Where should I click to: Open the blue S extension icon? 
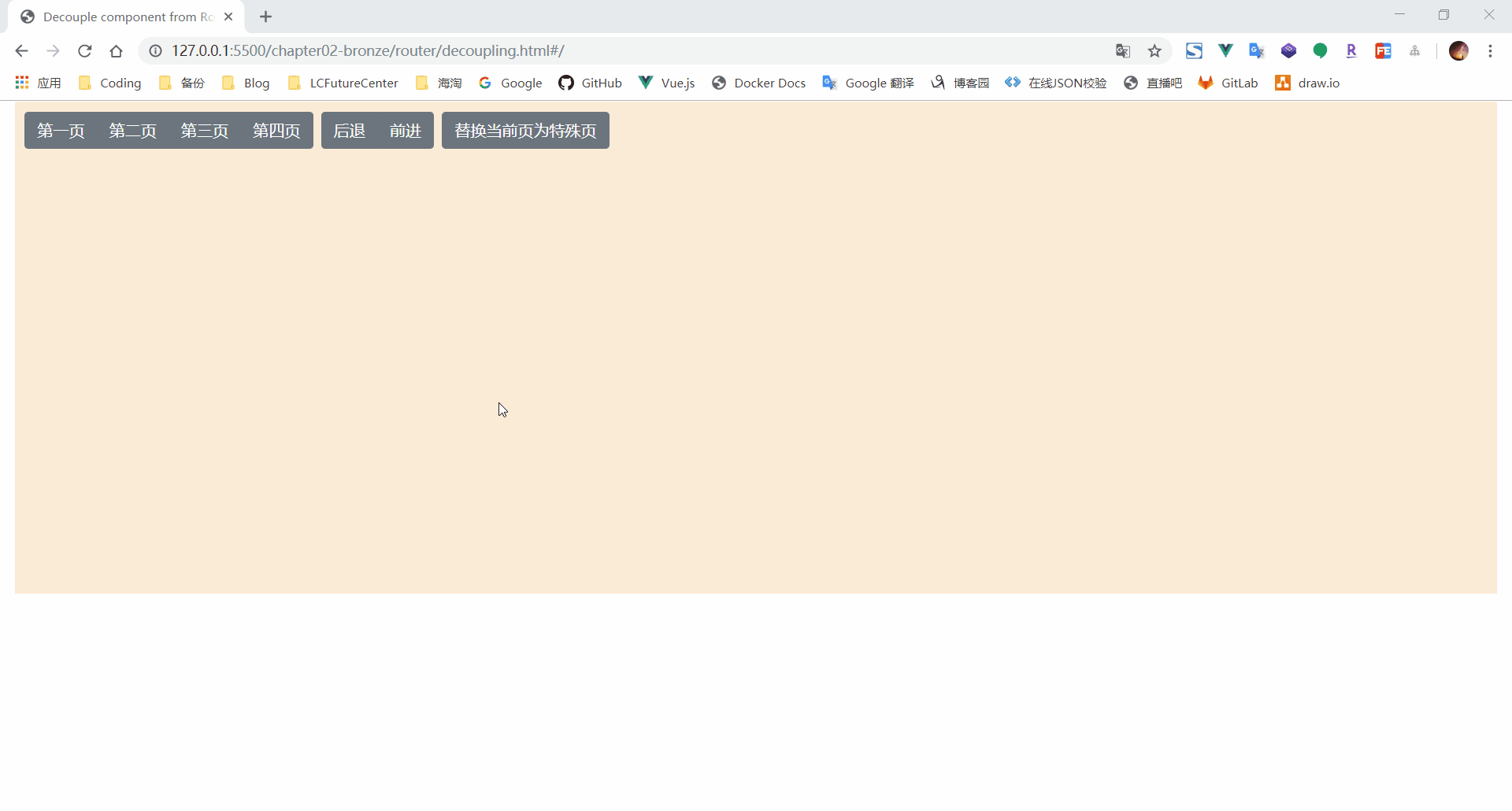(x=1194, y=51)
